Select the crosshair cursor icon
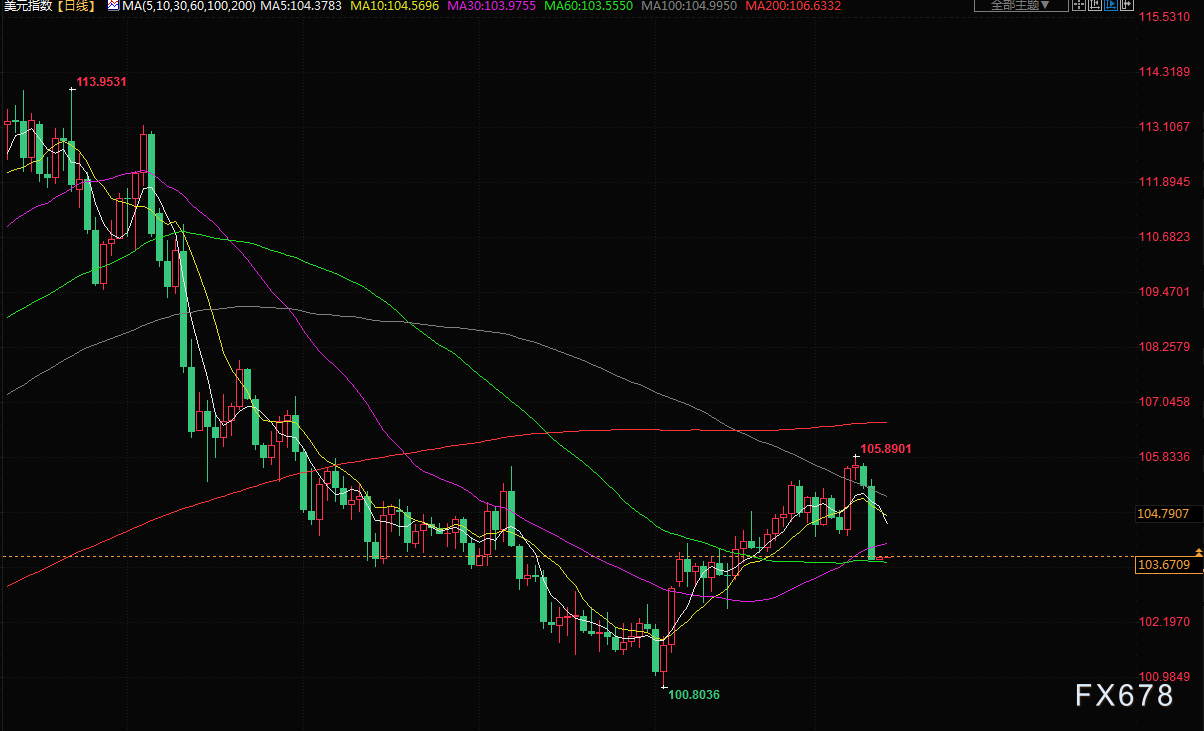Image resolution: width=1204 pixels, height=731 pixels. coord(1079,5)
